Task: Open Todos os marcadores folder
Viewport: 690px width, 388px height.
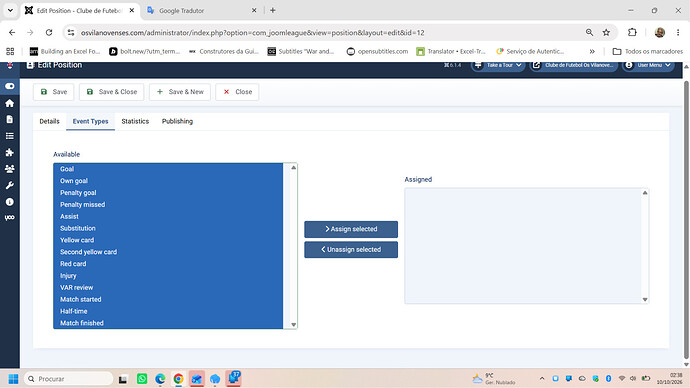Action: coord(648,51)
